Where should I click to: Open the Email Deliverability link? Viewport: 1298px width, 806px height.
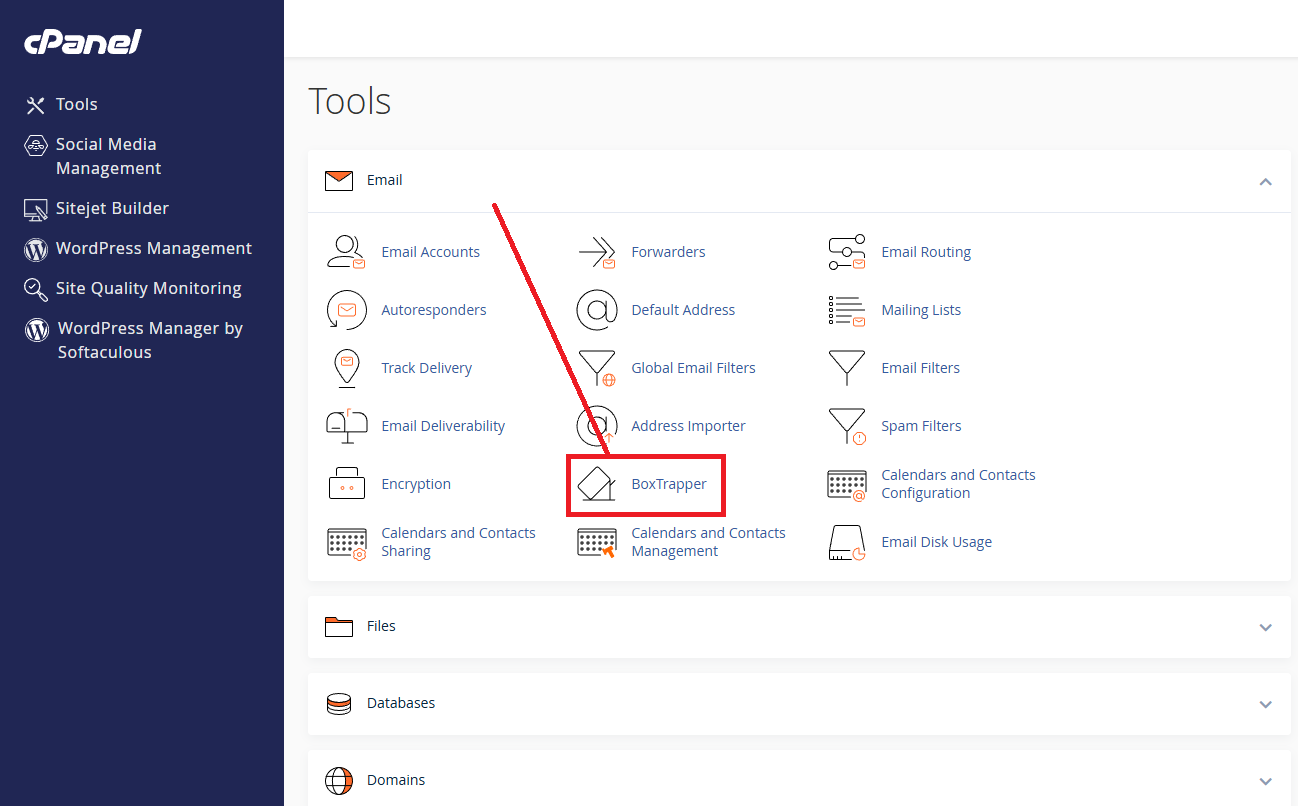(x=444, y=426)
